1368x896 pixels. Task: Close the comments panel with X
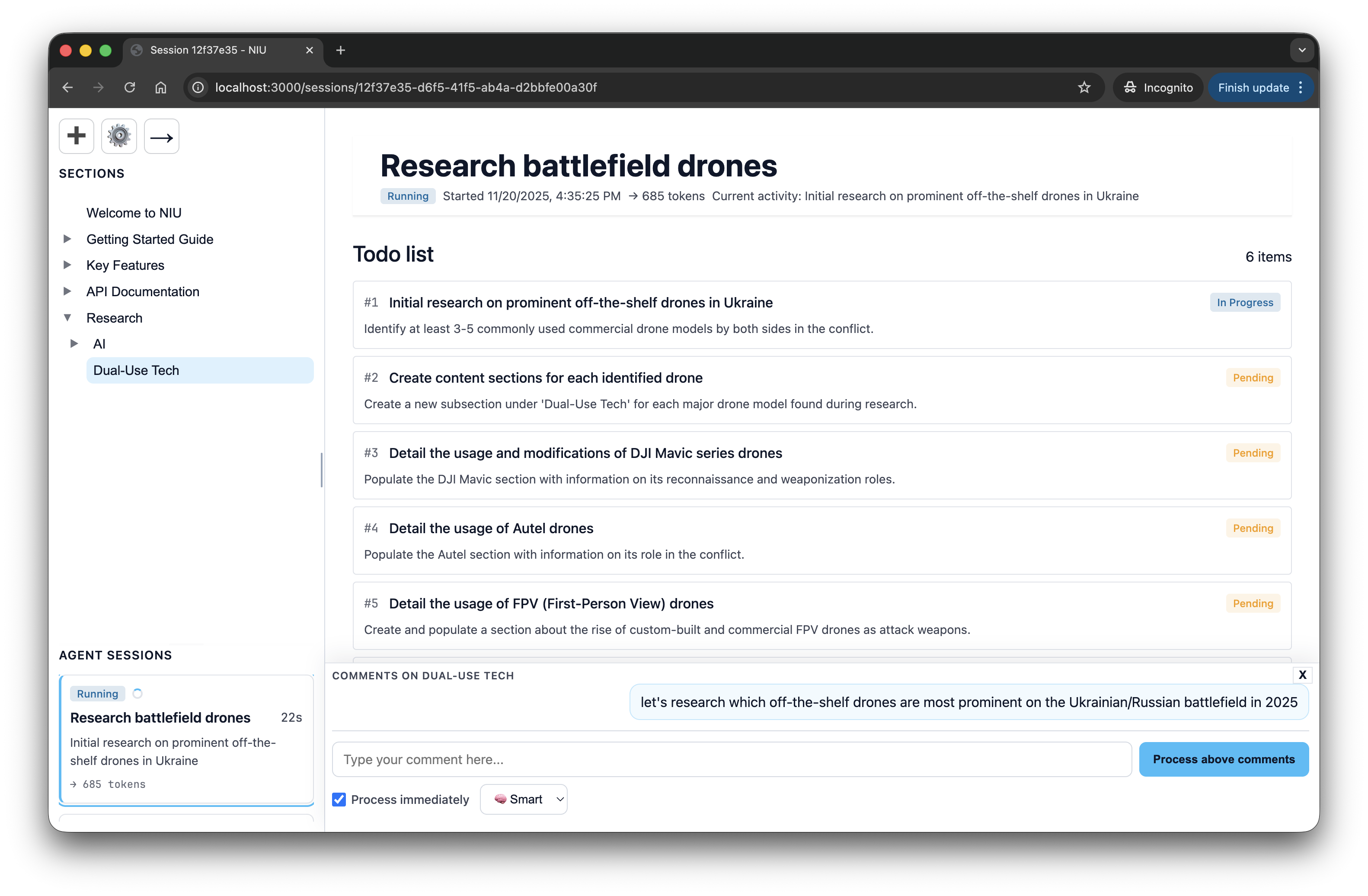pyautogui.click(x=1303, y=675)
